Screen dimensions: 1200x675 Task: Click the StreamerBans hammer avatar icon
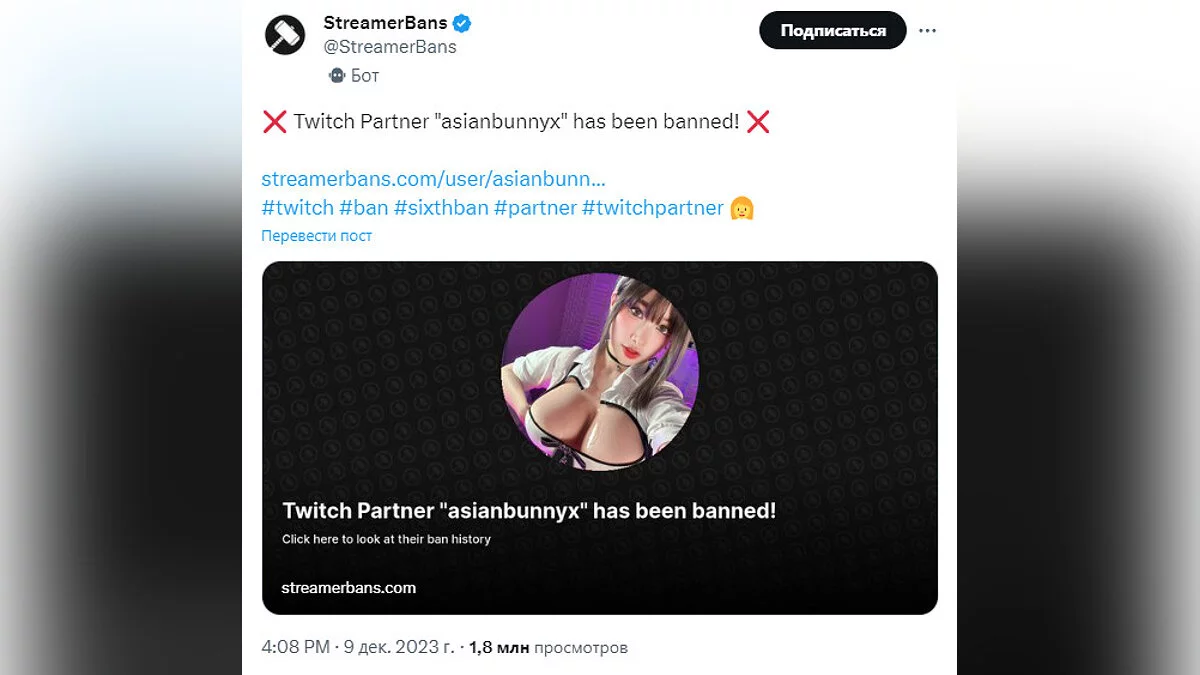point(284,35)
